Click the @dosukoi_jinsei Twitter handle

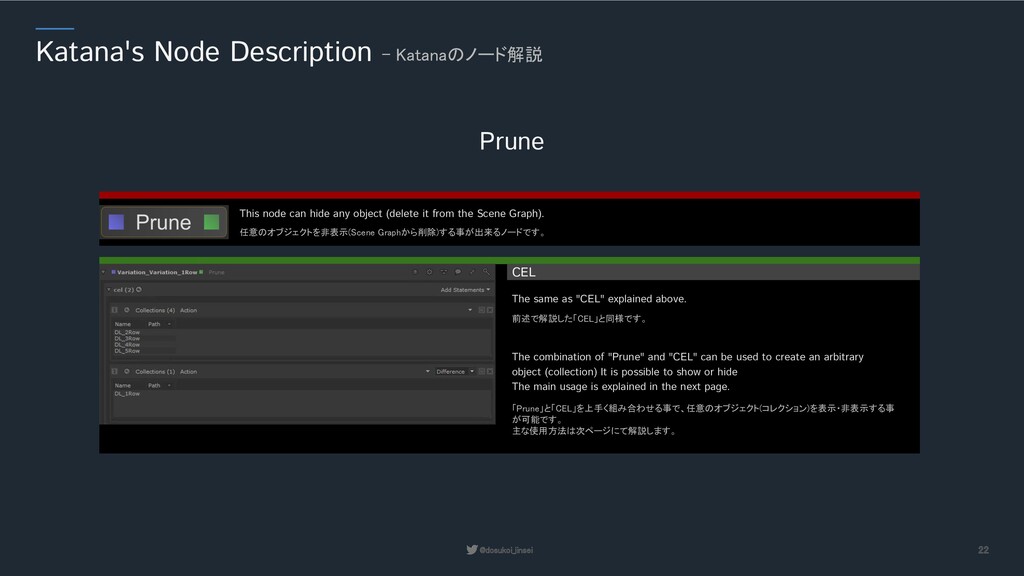[506, 551]
